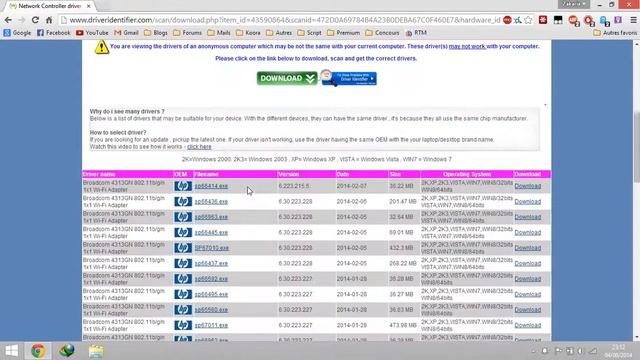
Task: Open the Autres favoris folder
Action: [615, 33]
